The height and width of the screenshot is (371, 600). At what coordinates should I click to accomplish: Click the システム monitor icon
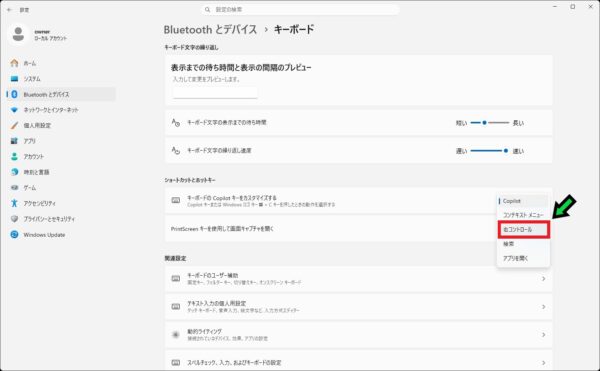(14, 79)
